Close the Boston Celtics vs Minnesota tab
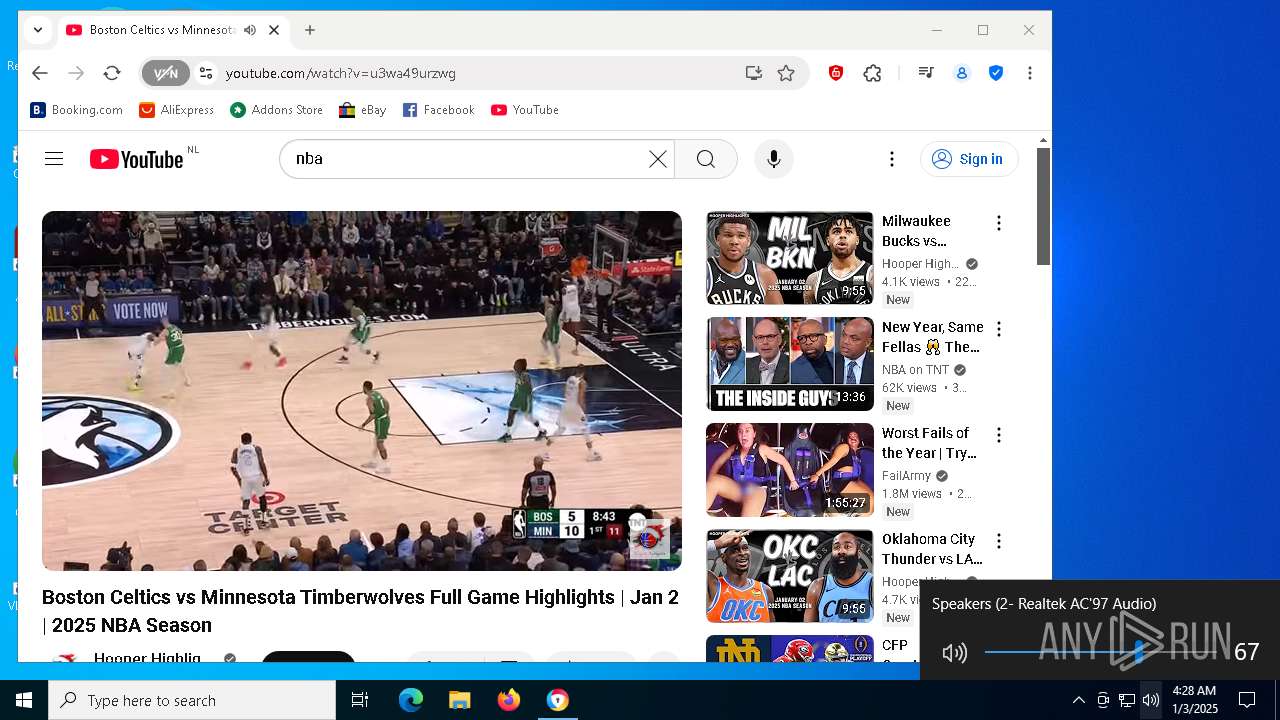Screen dimensions: 1280x720 [x=274, y=30]
